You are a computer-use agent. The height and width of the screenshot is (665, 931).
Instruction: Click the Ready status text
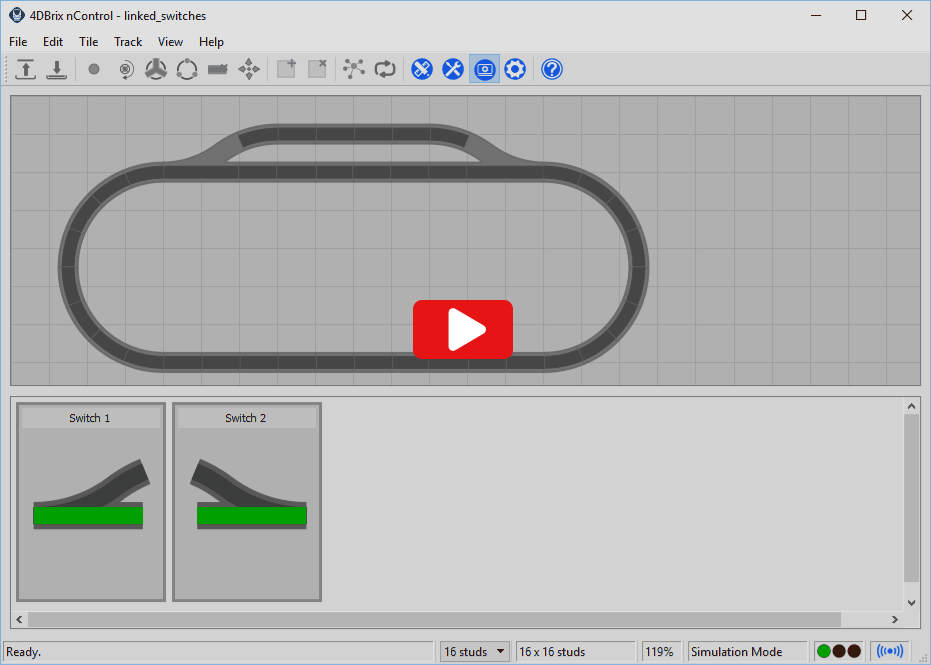pyautogui.click(x=24, y=652)
